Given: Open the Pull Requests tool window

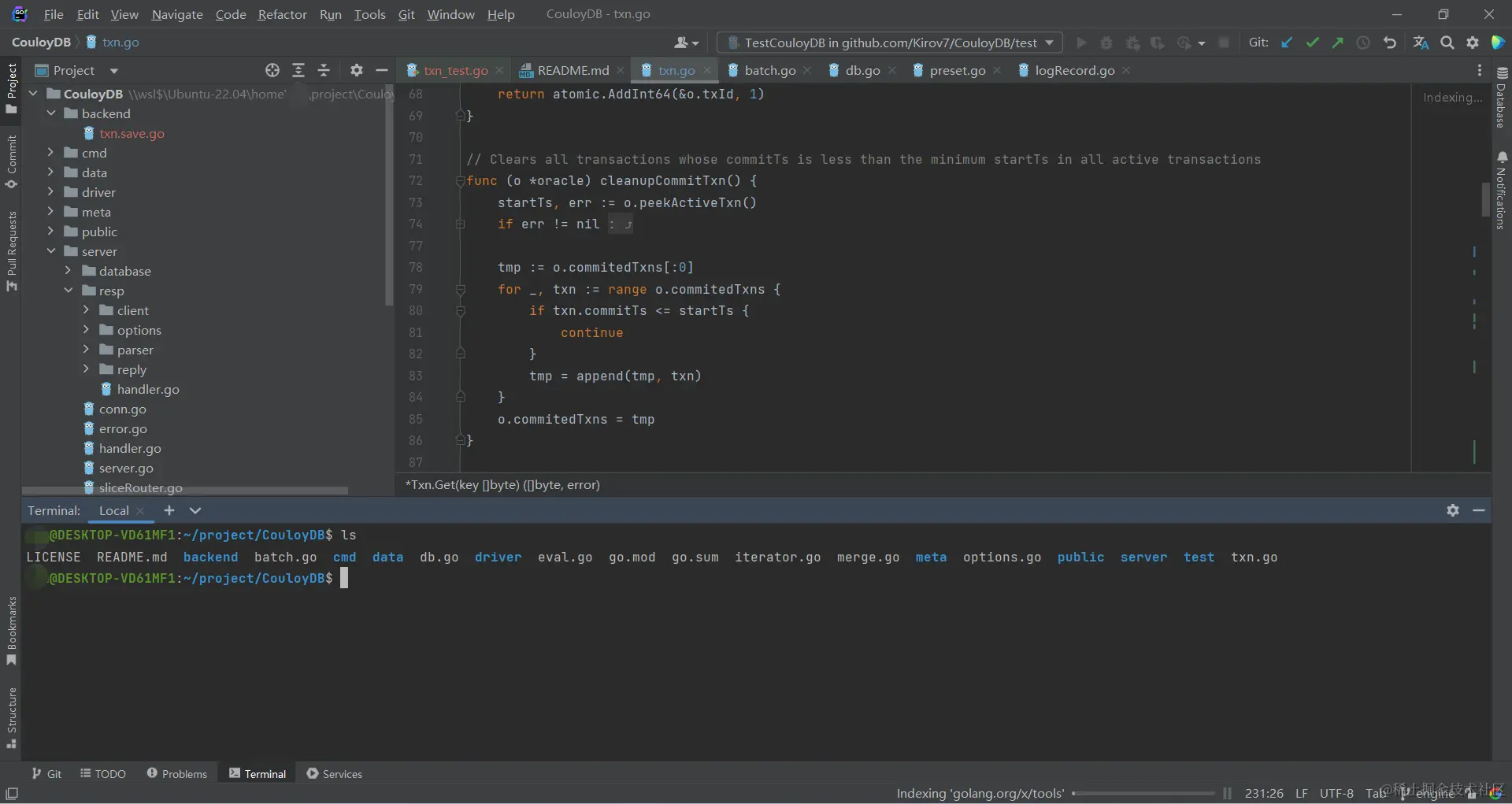Looking at the screenshot, I should click(x=11, y=250).
